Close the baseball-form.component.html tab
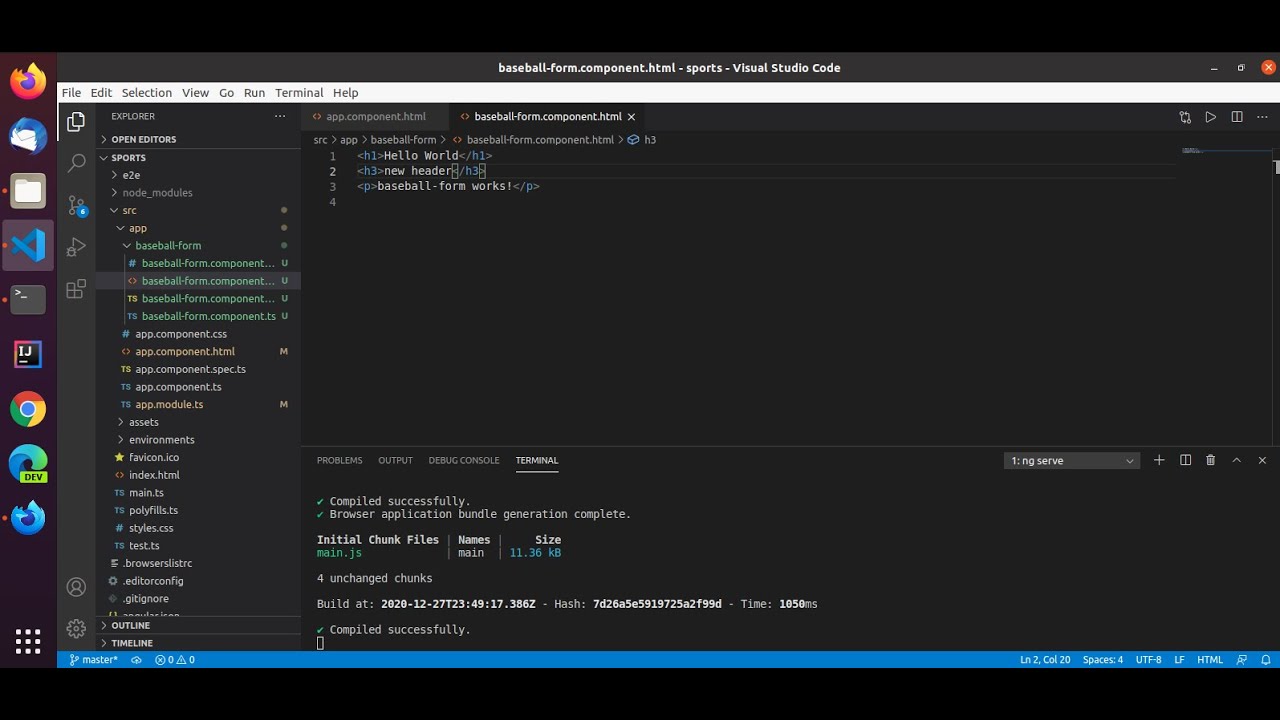This screenshot has width=1280, height=720. [632, 117]
